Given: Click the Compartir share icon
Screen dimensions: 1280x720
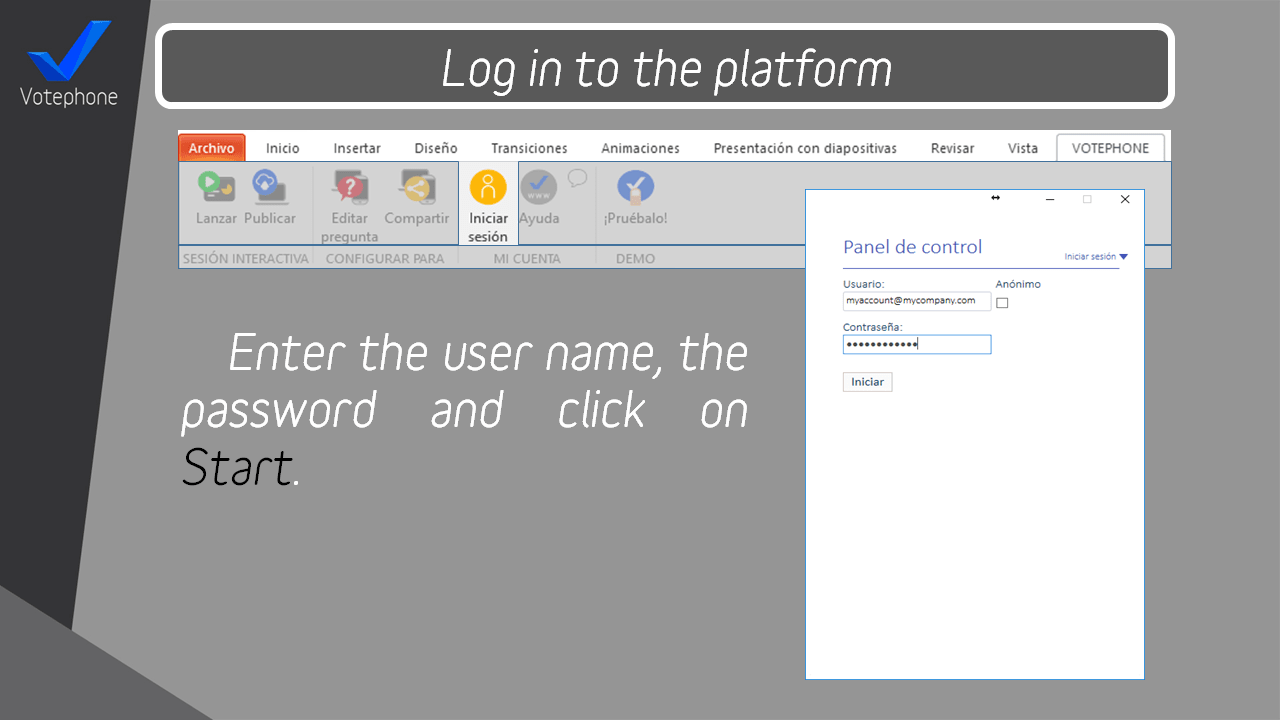Looking at the screenshot, I should click(417, 187).
